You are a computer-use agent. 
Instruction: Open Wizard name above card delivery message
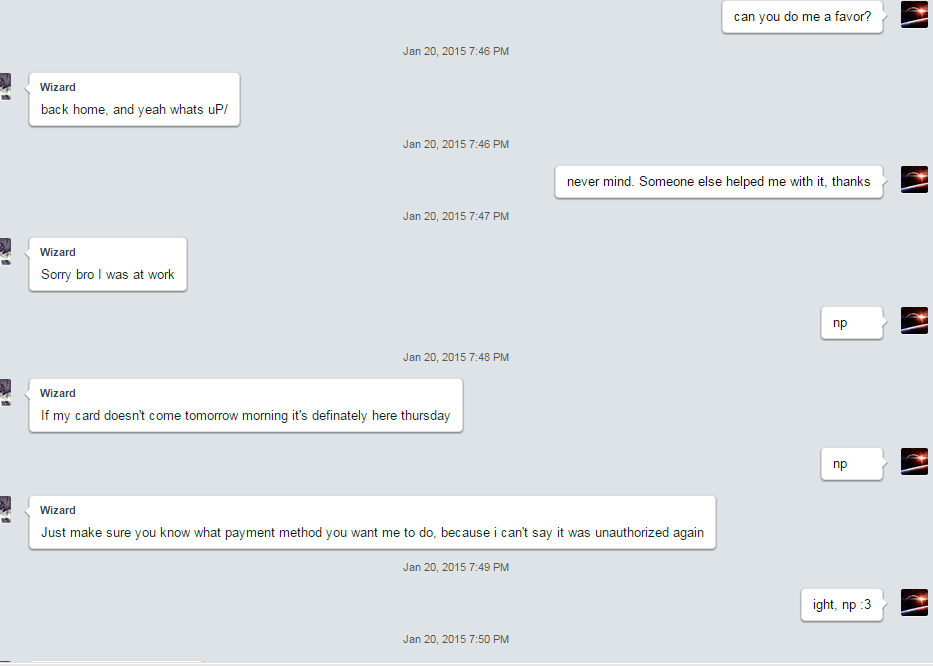58,393
